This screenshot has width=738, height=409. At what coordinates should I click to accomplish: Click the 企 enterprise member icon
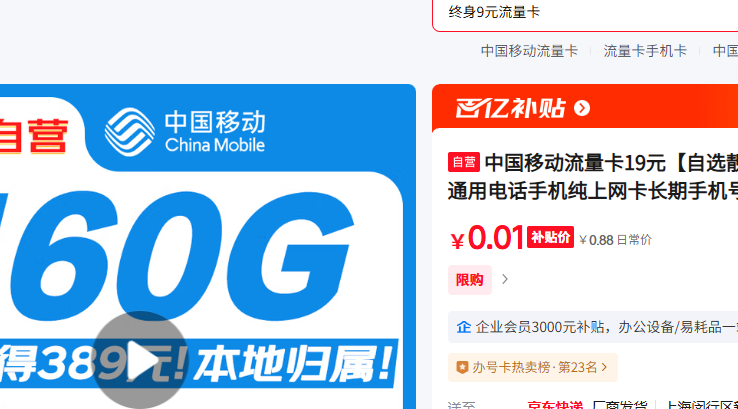pos(464,327)
